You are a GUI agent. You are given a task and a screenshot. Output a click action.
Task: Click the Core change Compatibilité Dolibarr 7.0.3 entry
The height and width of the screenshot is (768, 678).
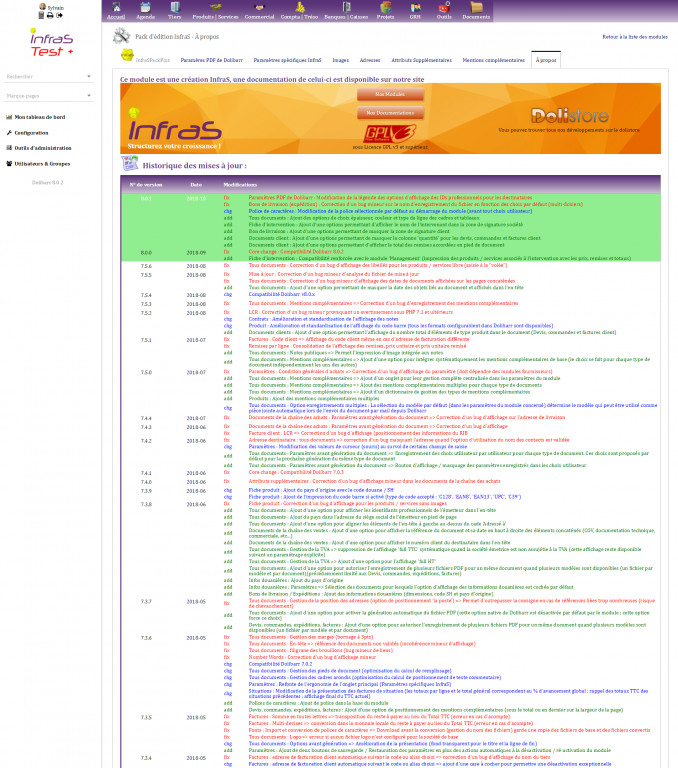click(296, 472)
